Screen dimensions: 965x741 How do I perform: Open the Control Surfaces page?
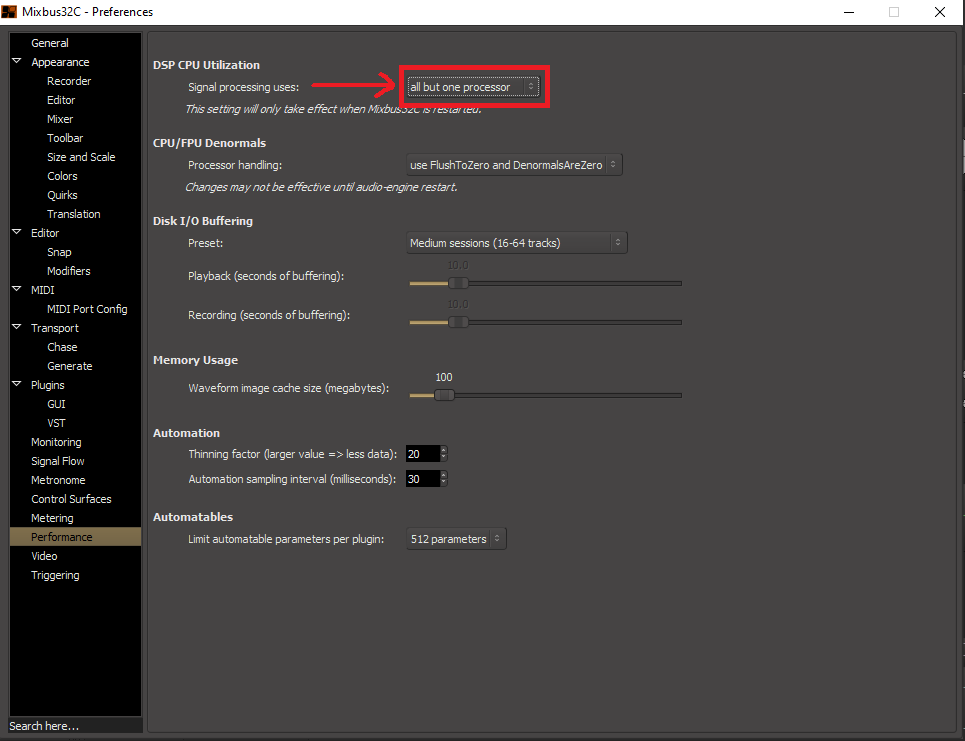click(x=71, y=499)
